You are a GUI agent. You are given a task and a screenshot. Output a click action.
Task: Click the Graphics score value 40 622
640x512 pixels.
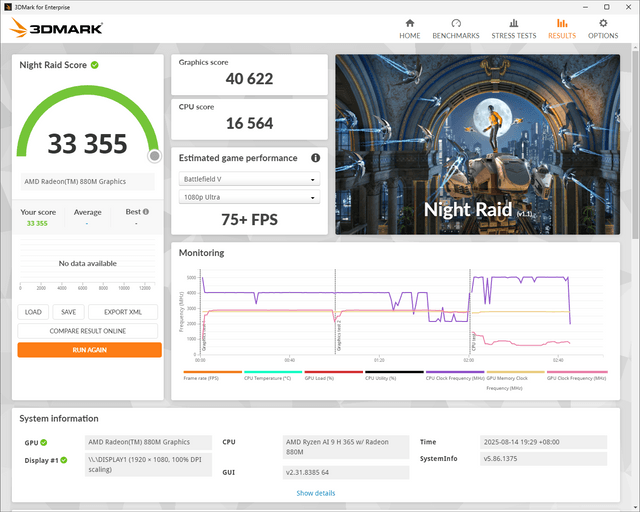point(249,79)
